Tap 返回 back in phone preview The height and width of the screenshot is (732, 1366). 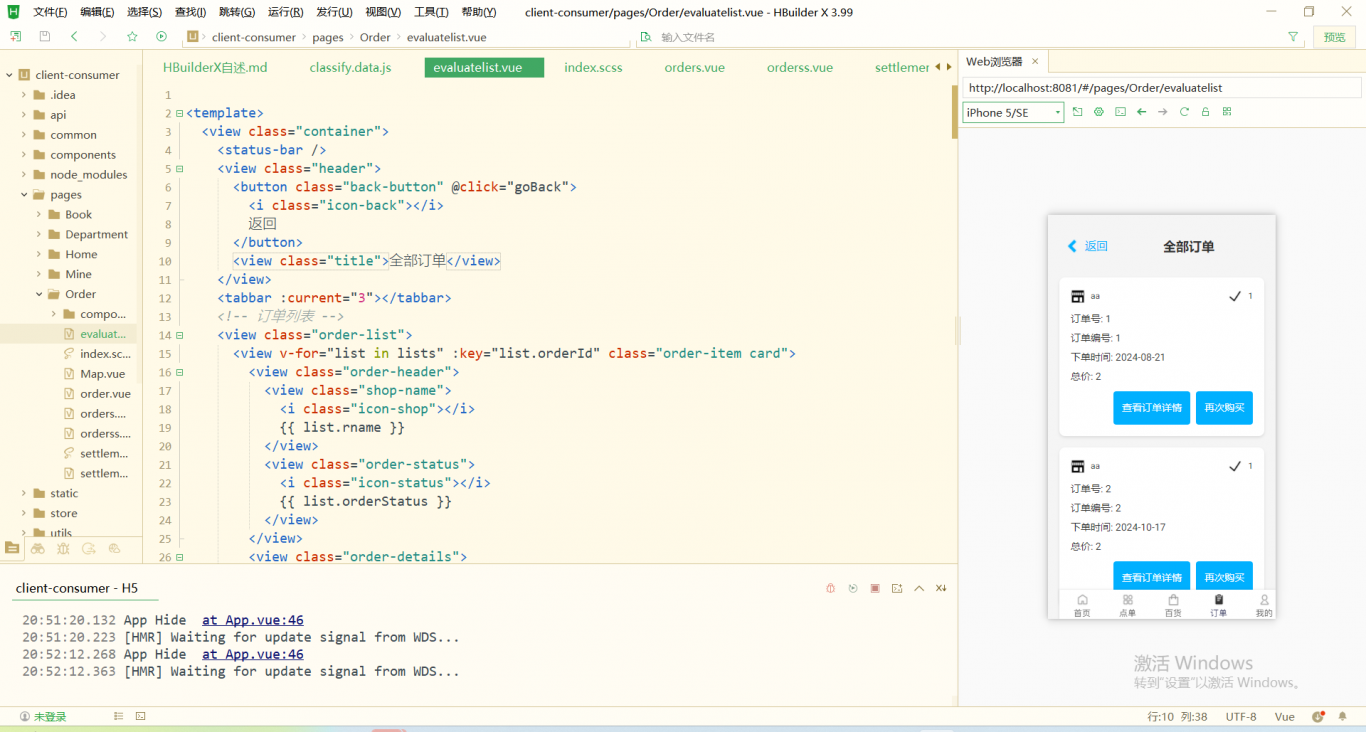1088,246
